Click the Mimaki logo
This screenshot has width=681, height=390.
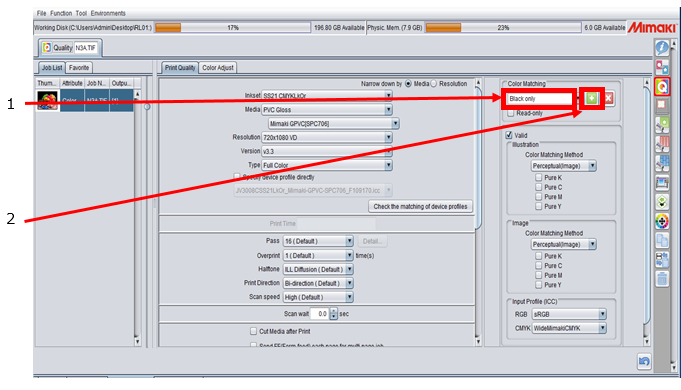click(x=652, y=28)
